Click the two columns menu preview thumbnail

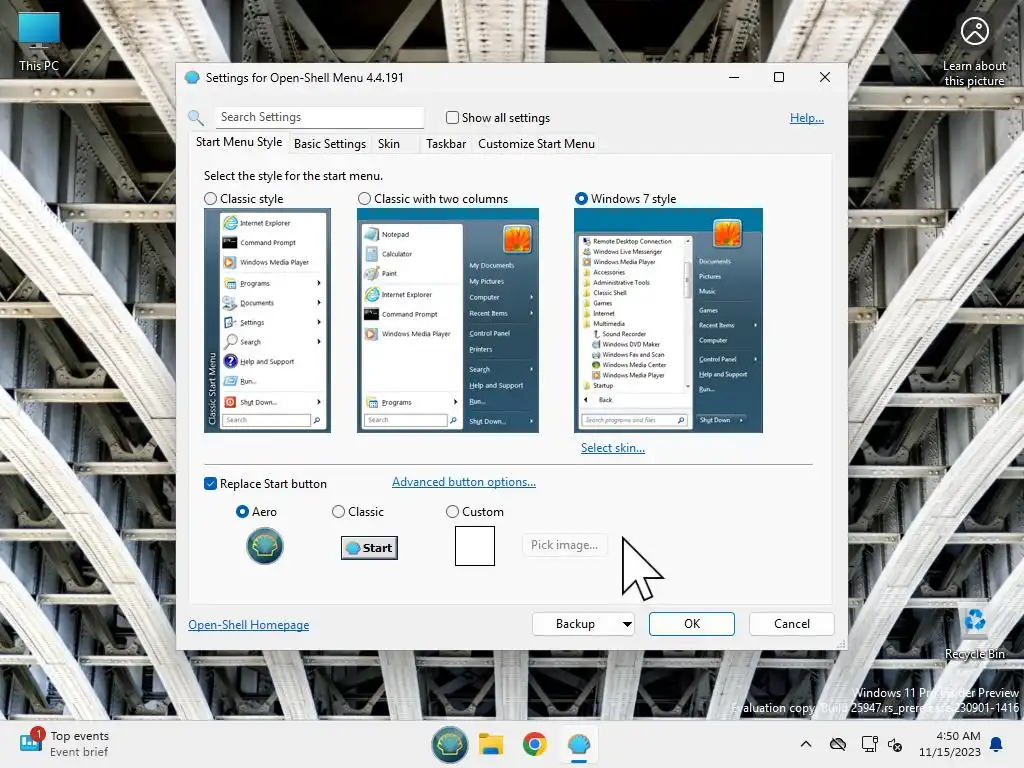click(x=448, y=321)
